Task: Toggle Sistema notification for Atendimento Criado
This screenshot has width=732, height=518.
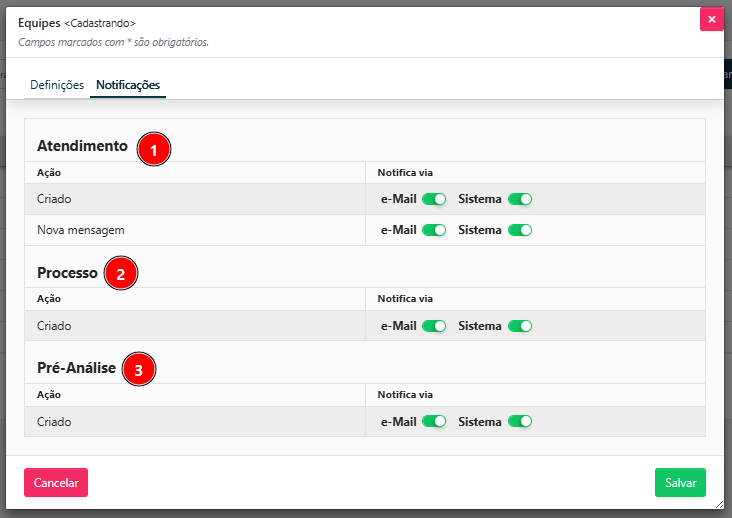Action: pyautogui.click(x=520, y=199)
